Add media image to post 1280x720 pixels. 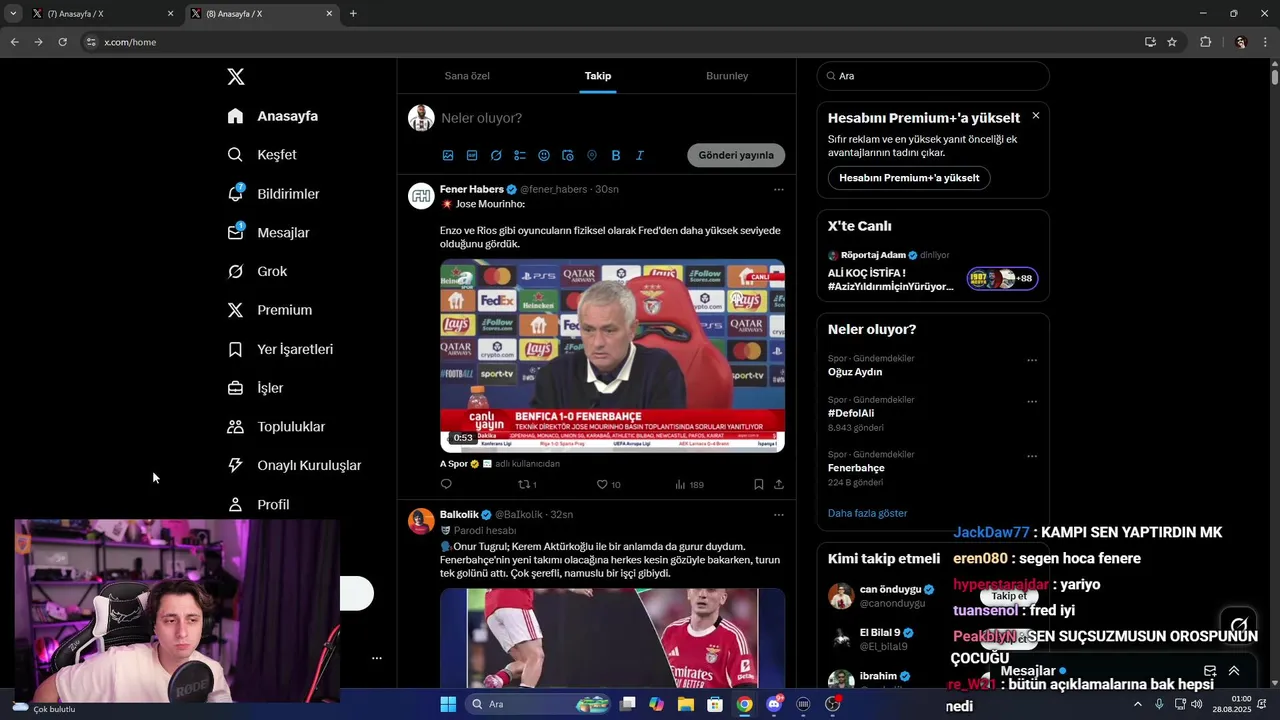point(448,155)
